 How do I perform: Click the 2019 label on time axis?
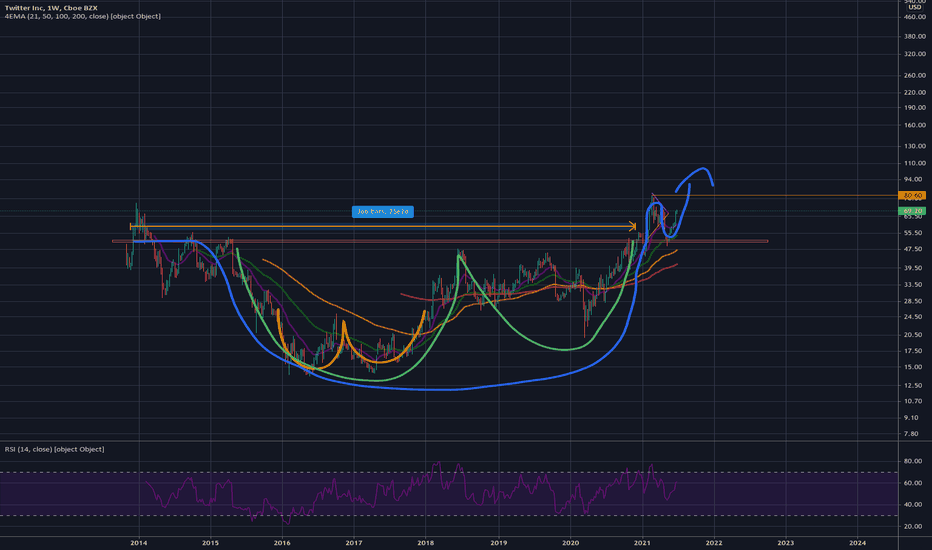(499, 542)
